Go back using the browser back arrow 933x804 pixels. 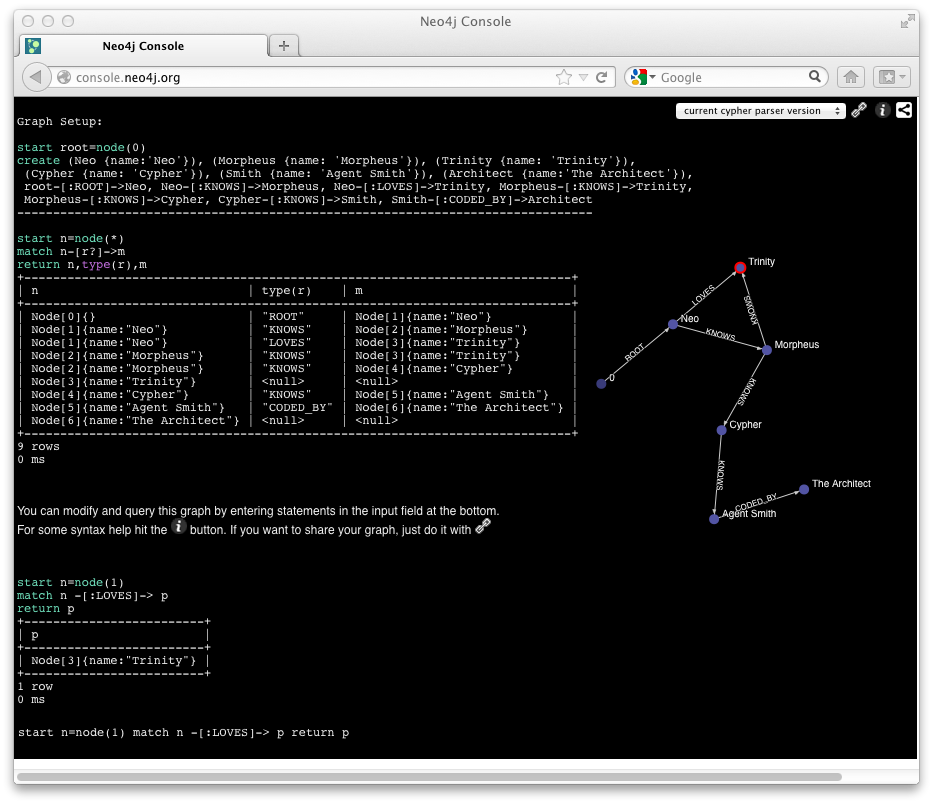coord(37,77)
